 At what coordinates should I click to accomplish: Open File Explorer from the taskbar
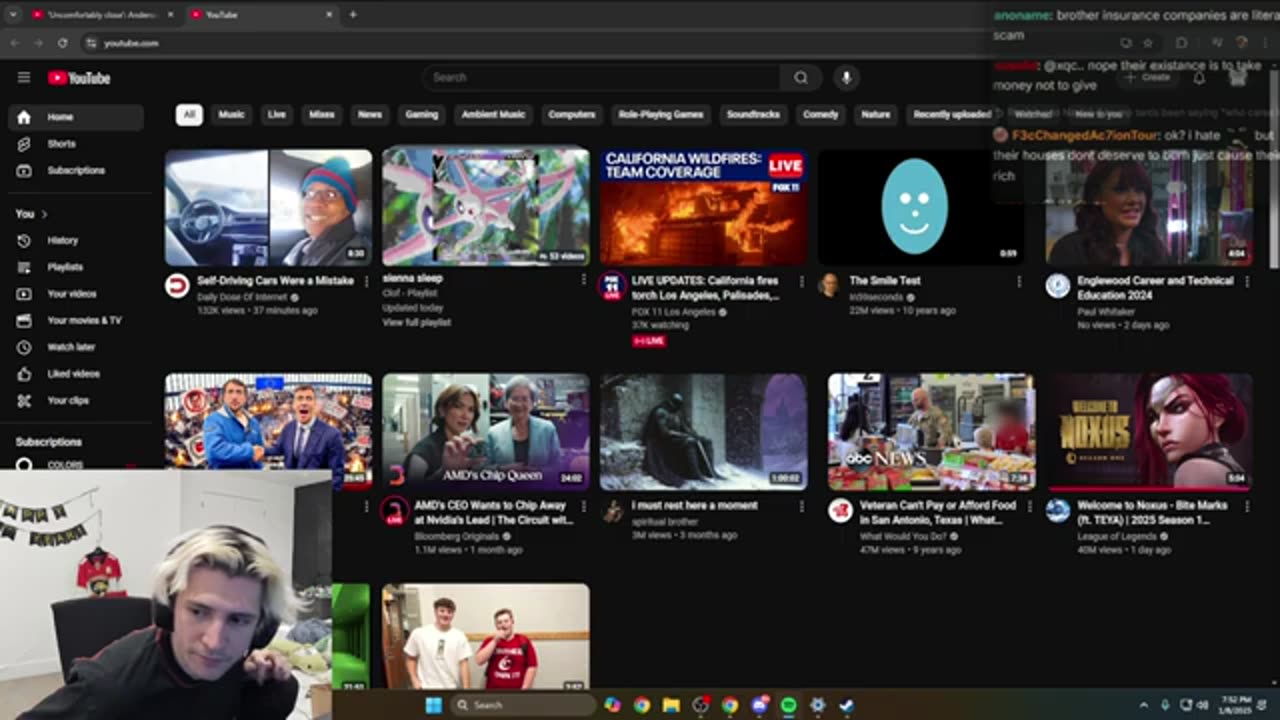click(x=671, y=705)
